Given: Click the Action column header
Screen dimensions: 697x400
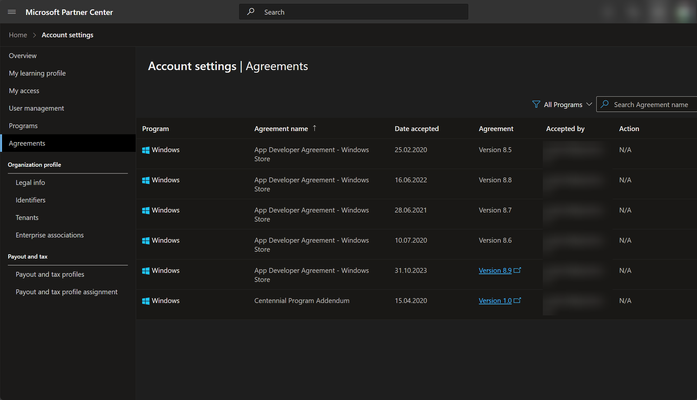Looking at the screenshot, I should [629, 129].
